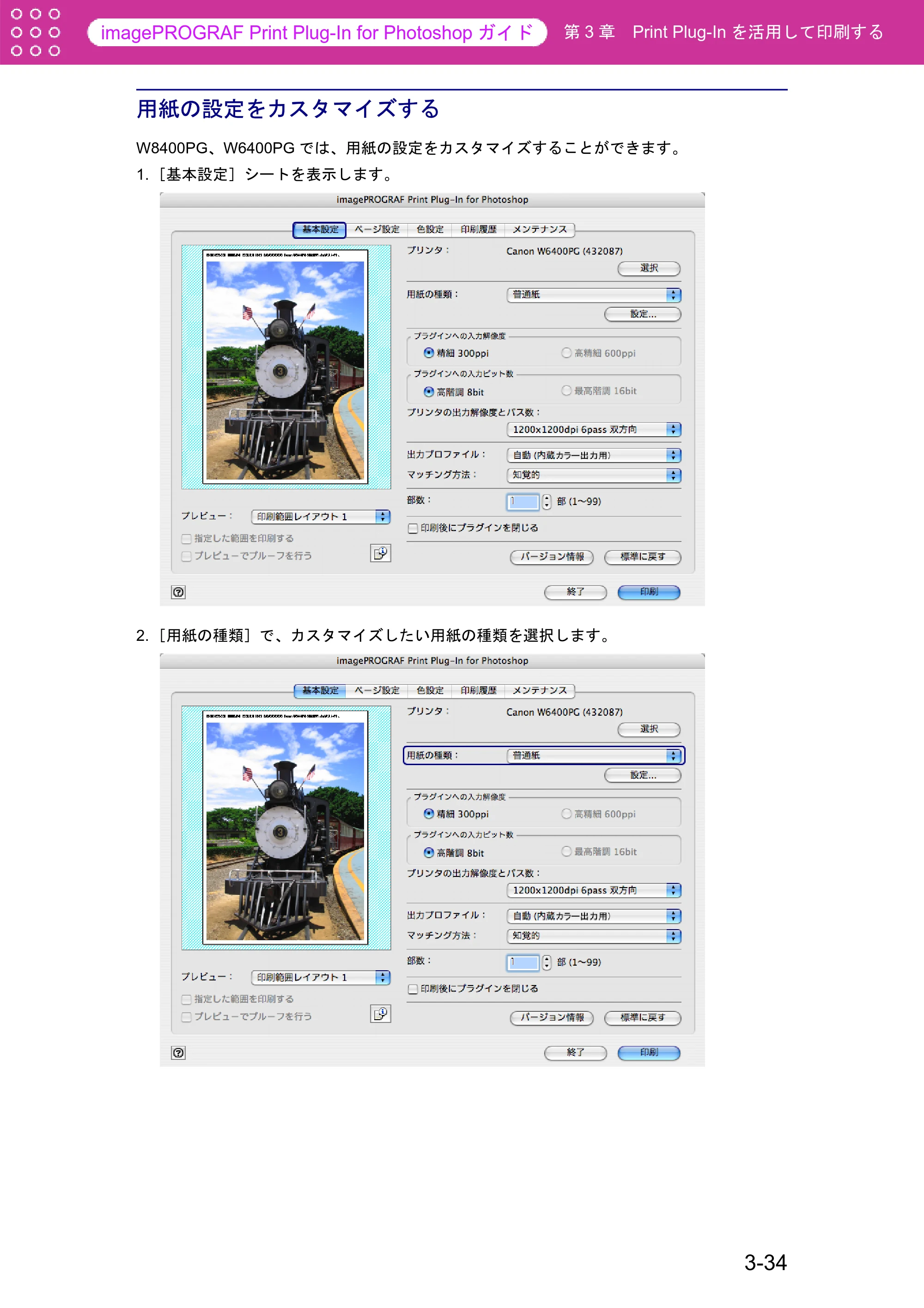Click 部数 stepper arrows in upper dialog
The image size is (924, 1308).
pyautogui.click(x=547, y=502)
